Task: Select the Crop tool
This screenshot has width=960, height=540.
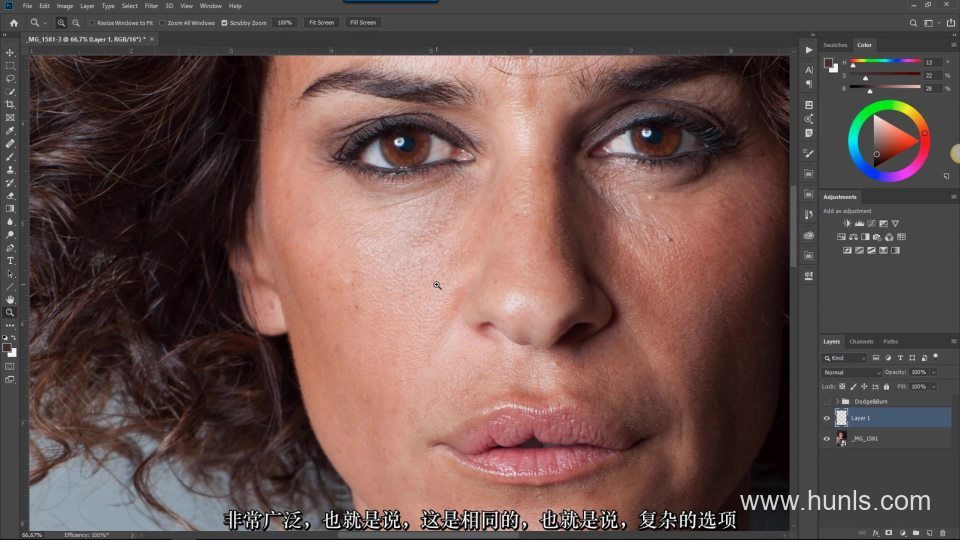Action: pyautogui.click(x=10, y=105)
